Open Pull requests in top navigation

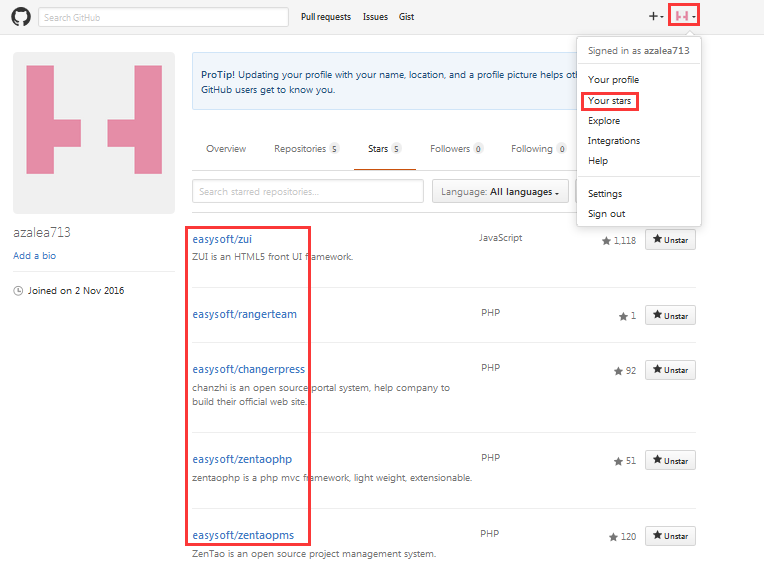tap(325, 17)
